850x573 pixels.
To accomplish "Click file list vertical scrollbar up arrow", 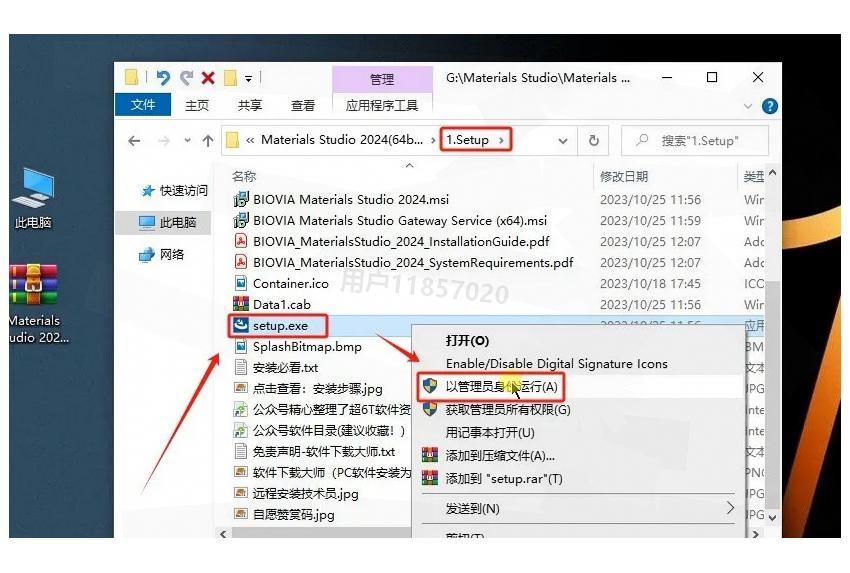I will click(x=772, y=173).
